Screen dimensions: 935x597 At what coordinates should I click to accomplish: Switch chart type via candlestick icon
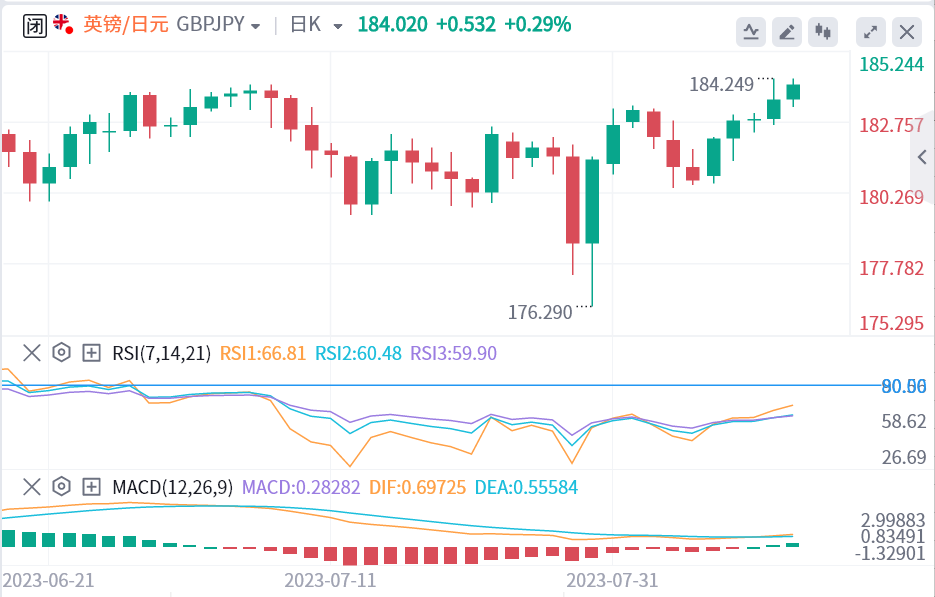click(x=823, y=32)
